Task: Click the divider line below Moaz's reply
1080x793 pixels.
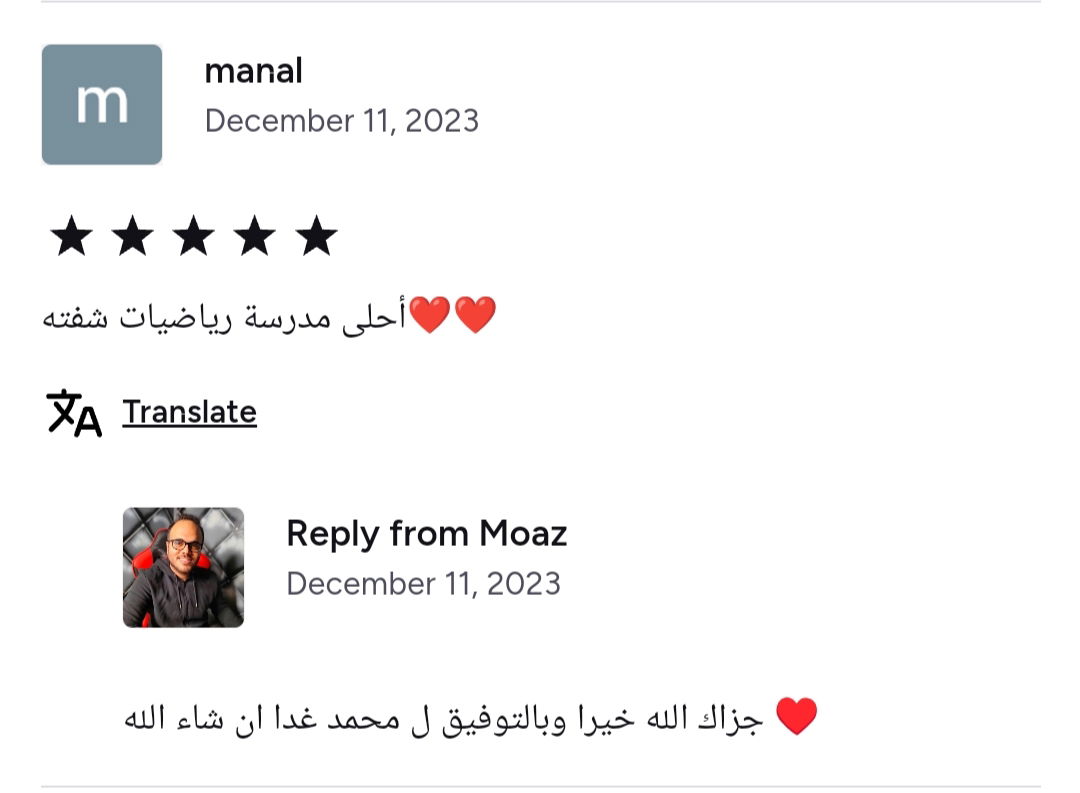Action: click(540, 786)
